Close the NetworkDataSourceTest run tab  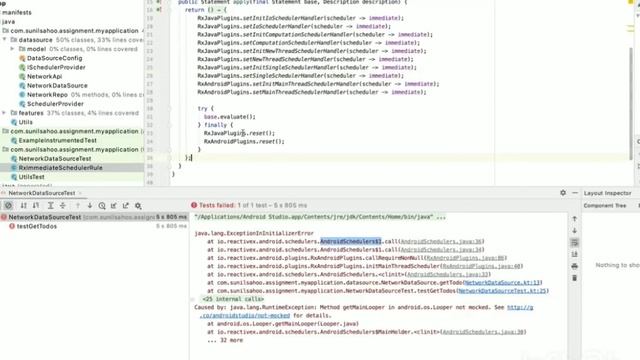click(x=80, y=193)
